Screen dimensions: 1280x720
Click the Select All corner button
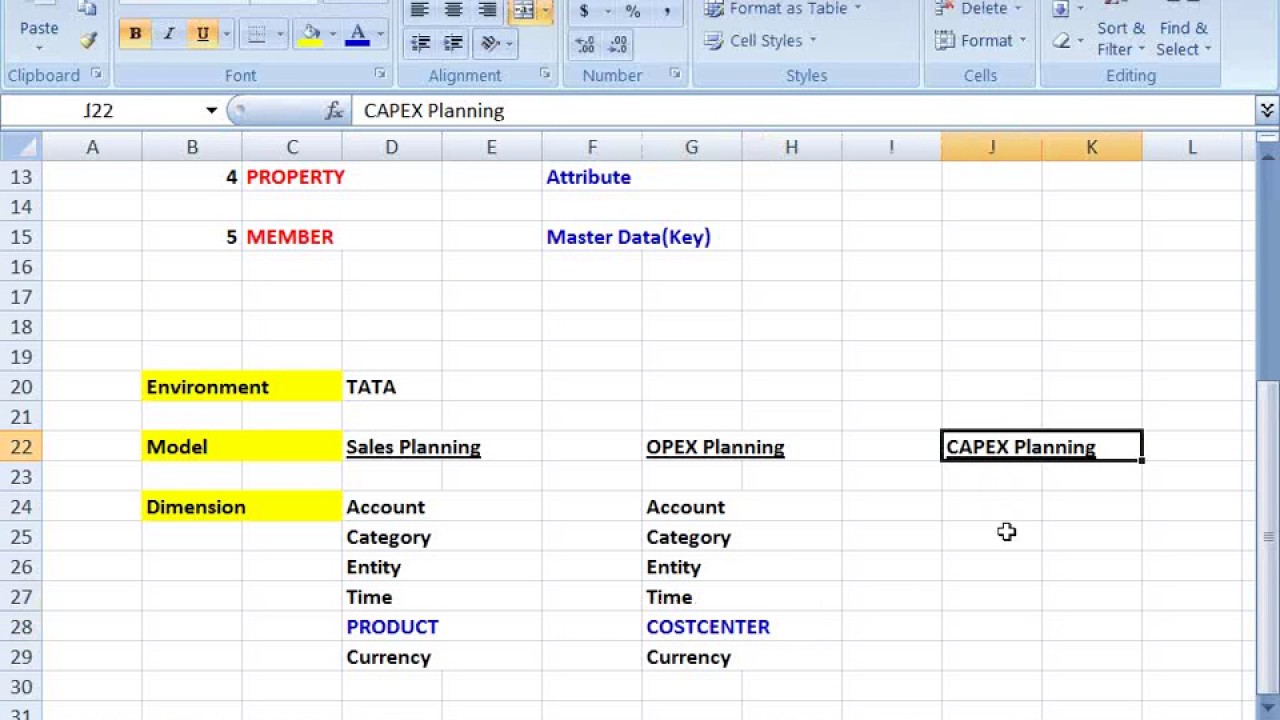pyautogui.click(x=21, y=147)
